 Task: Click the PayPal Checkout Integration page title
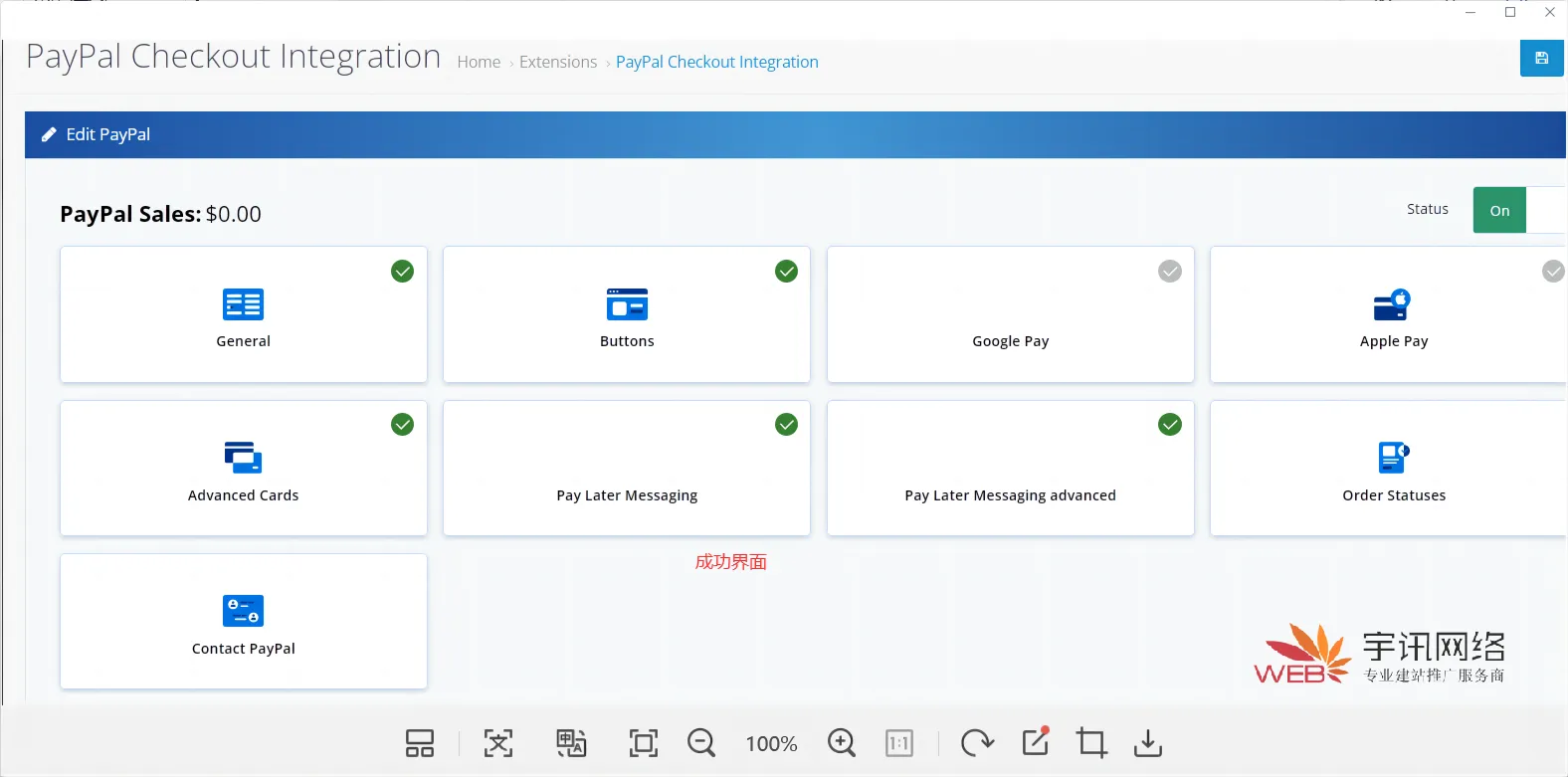pyautogui.click(x=234, y=57)
